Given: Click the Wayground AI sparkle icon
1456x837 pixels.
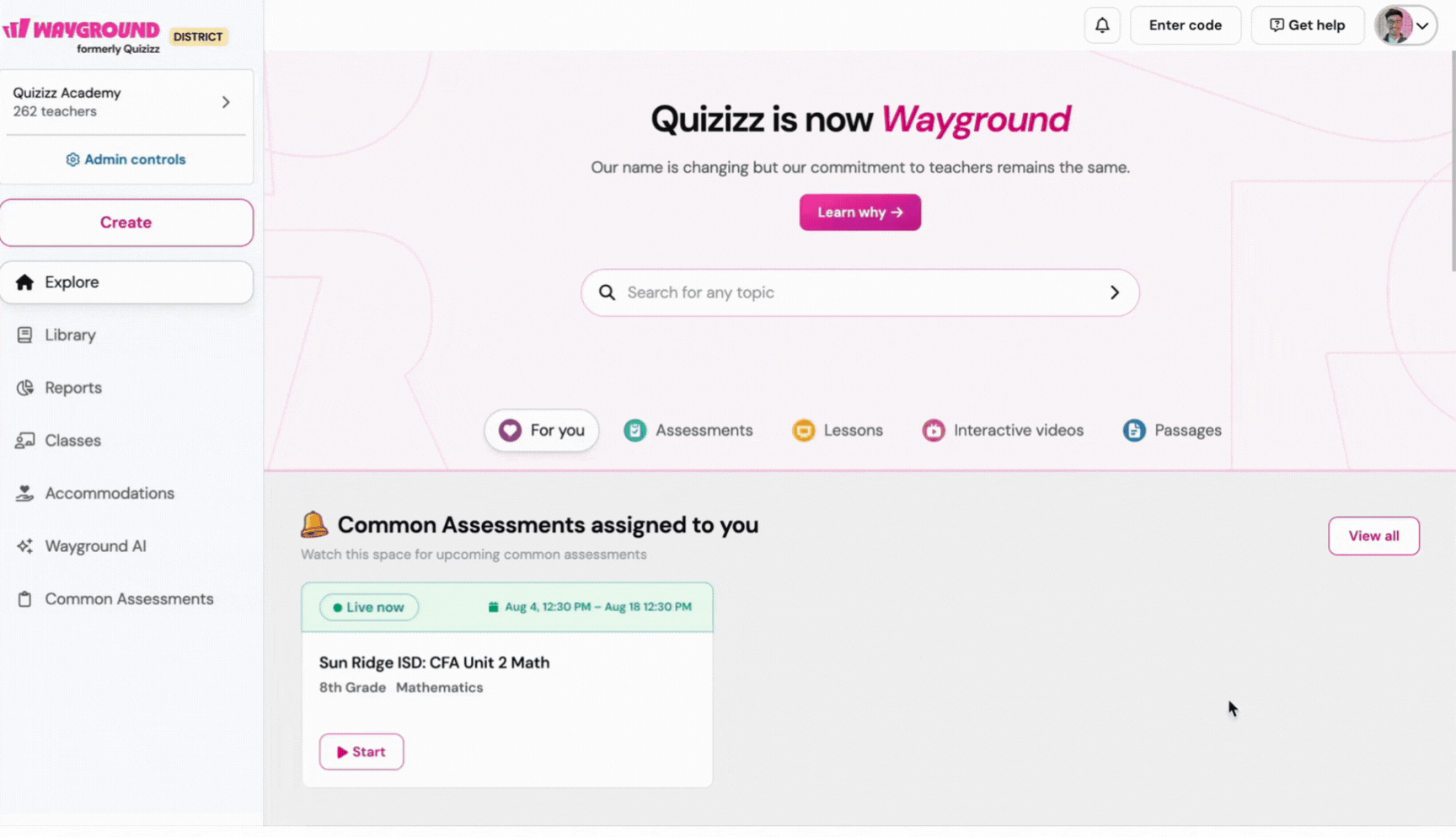Looking at the screenshot, I should (x=24, y=546).
